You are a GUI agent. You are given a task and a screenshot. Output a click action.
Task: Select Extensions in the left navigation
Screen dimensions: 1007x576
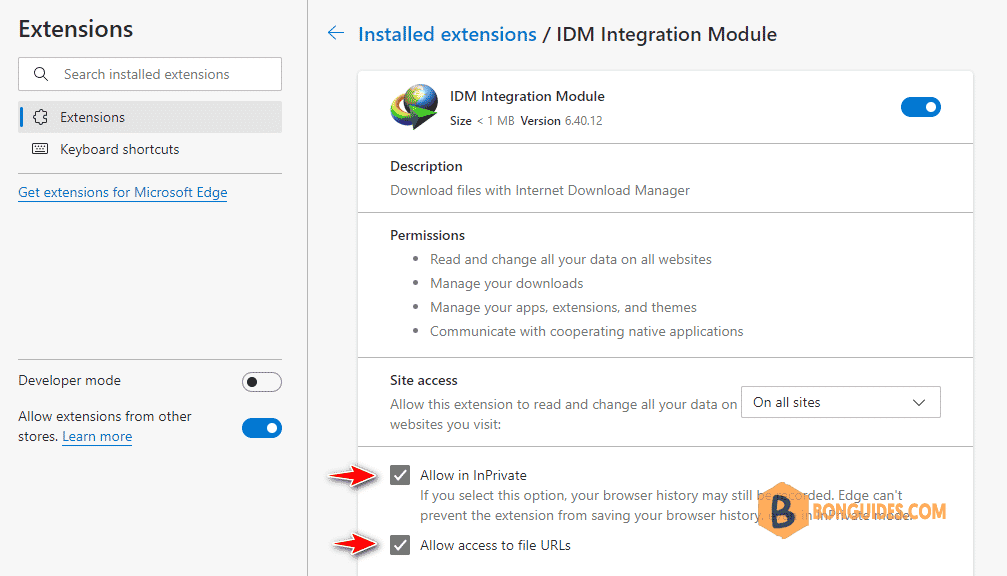92,117
